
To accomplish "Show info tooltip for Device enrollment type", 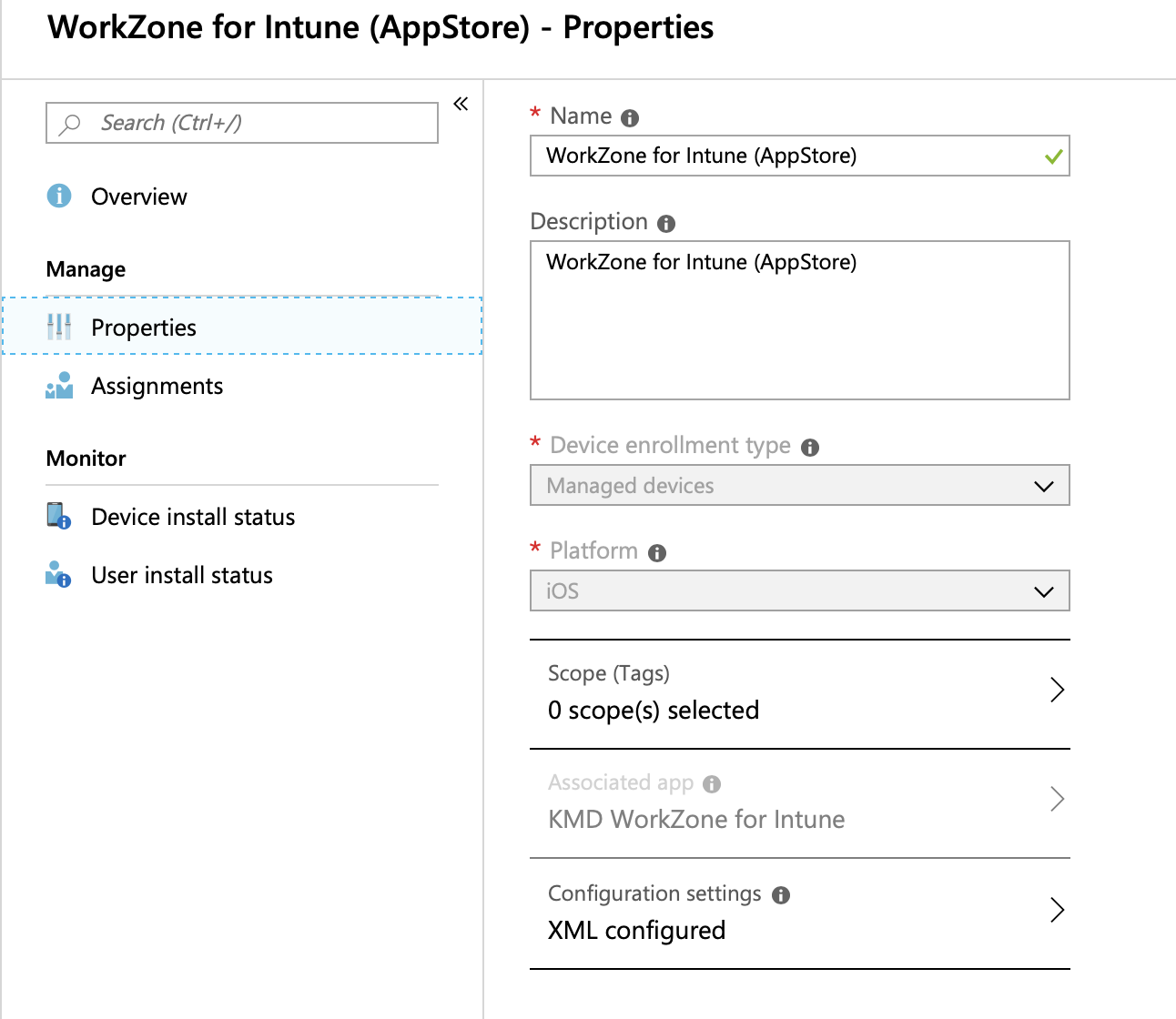I will coord(810,448).
